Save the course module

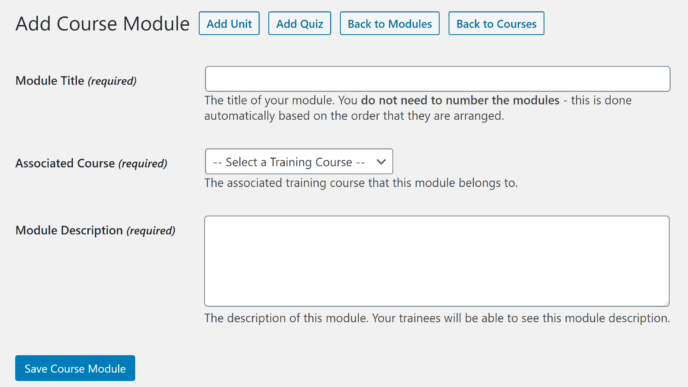(x=75, y=368)
